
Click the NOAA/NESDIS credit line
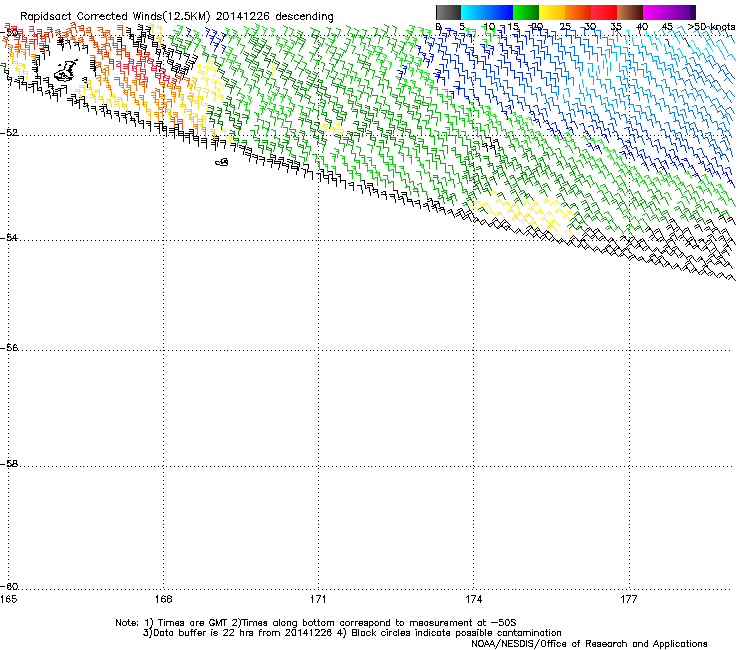coord(589,644)
